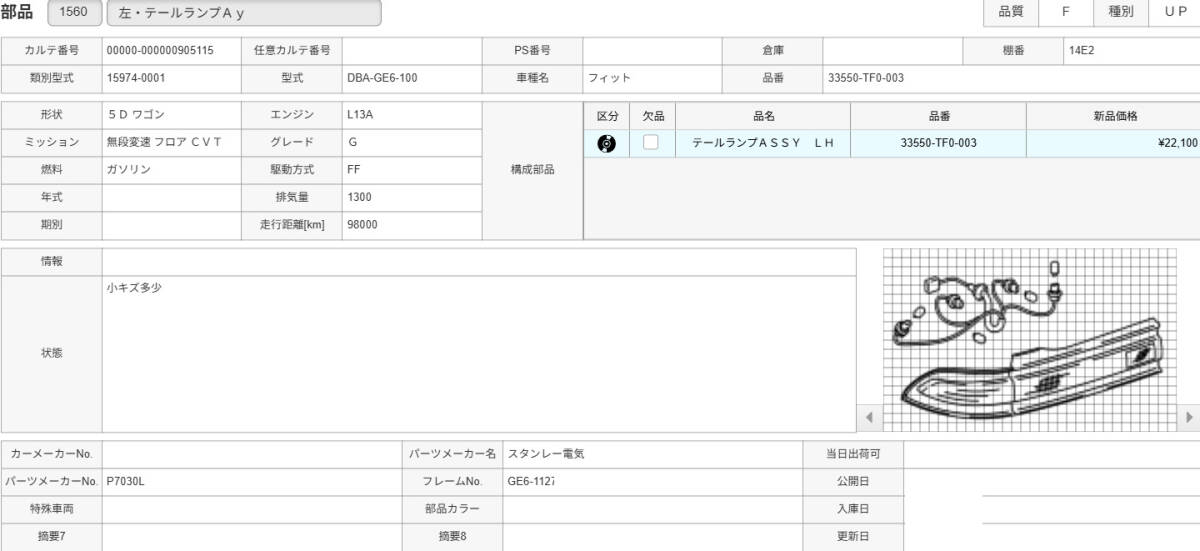Click the empty 摘要8 field
Screen dimensions: 1200x551
tap(652, 537)
